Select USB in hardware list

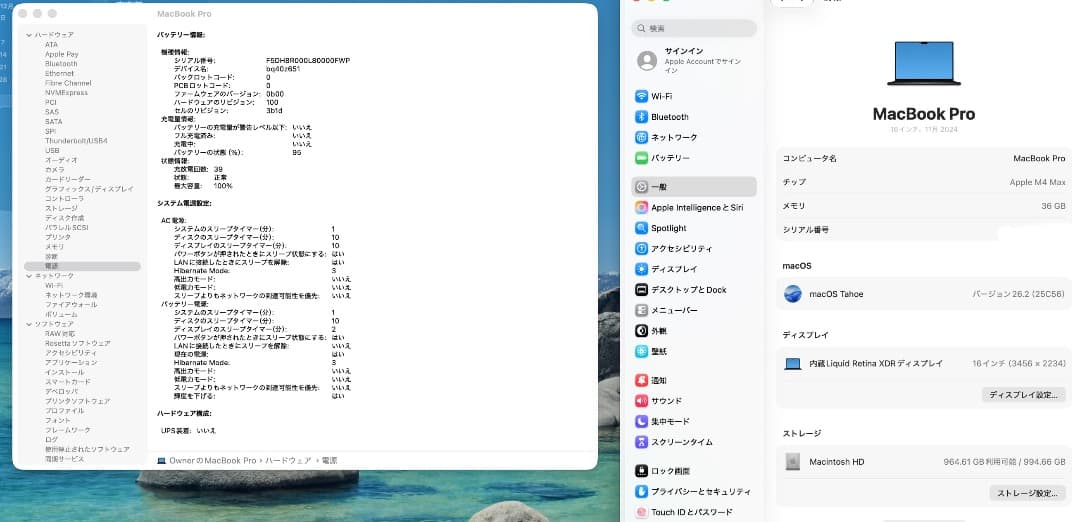(52, 151)
